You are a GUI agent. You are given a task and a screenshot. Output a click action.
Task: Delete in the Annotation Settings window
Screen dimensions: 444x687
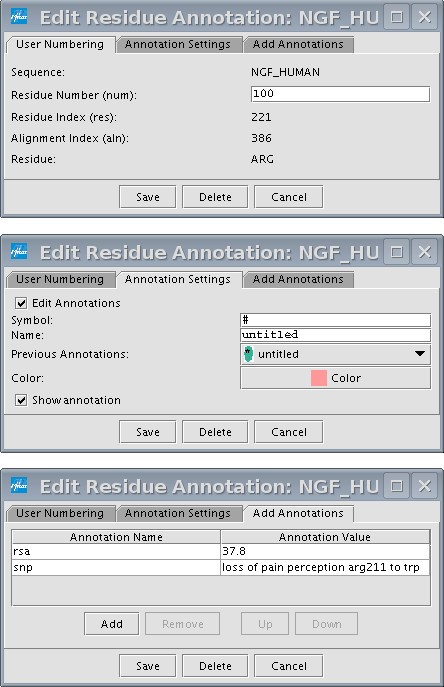tap(215, 432)
